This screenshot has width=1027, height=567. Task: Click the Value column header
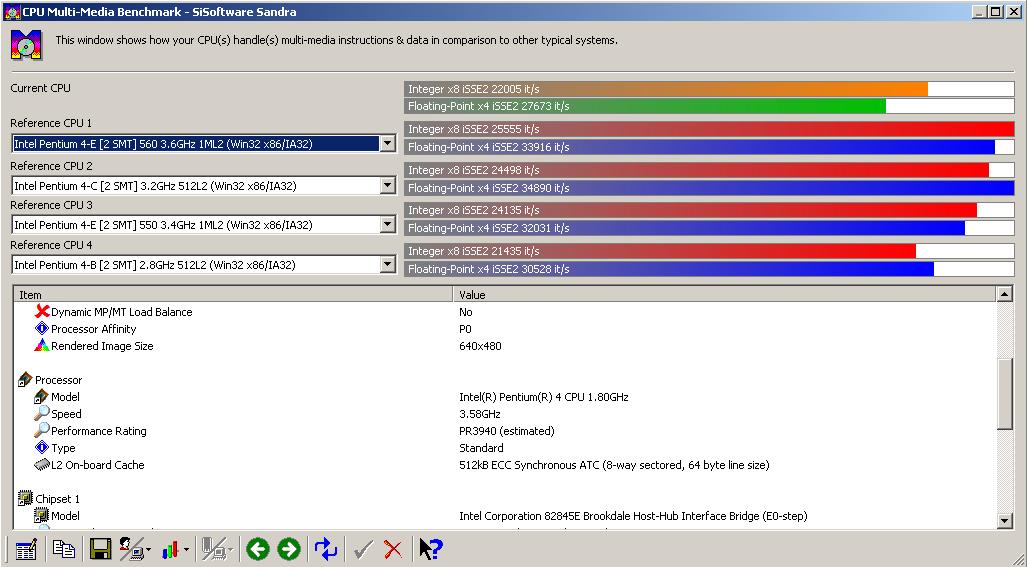(724, 295)
